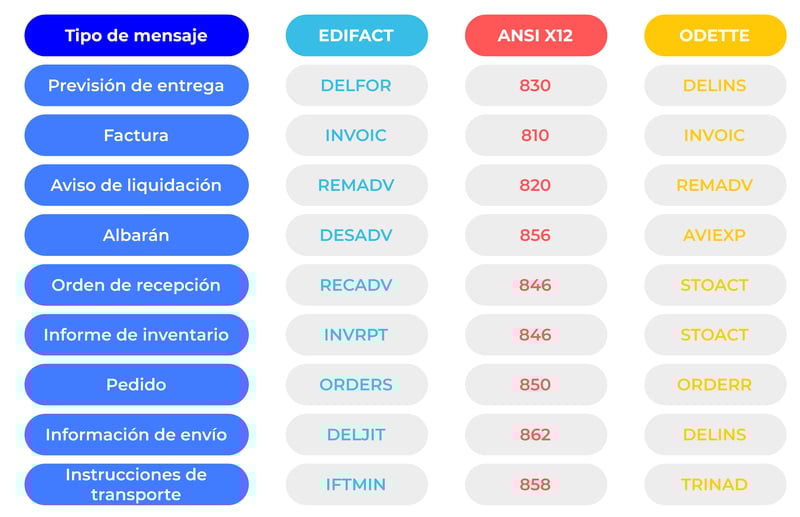This screenshot has width=800, height=517.
Task: Click the 'Tipo de mensaje' header pill
Action: click(136, 35)
